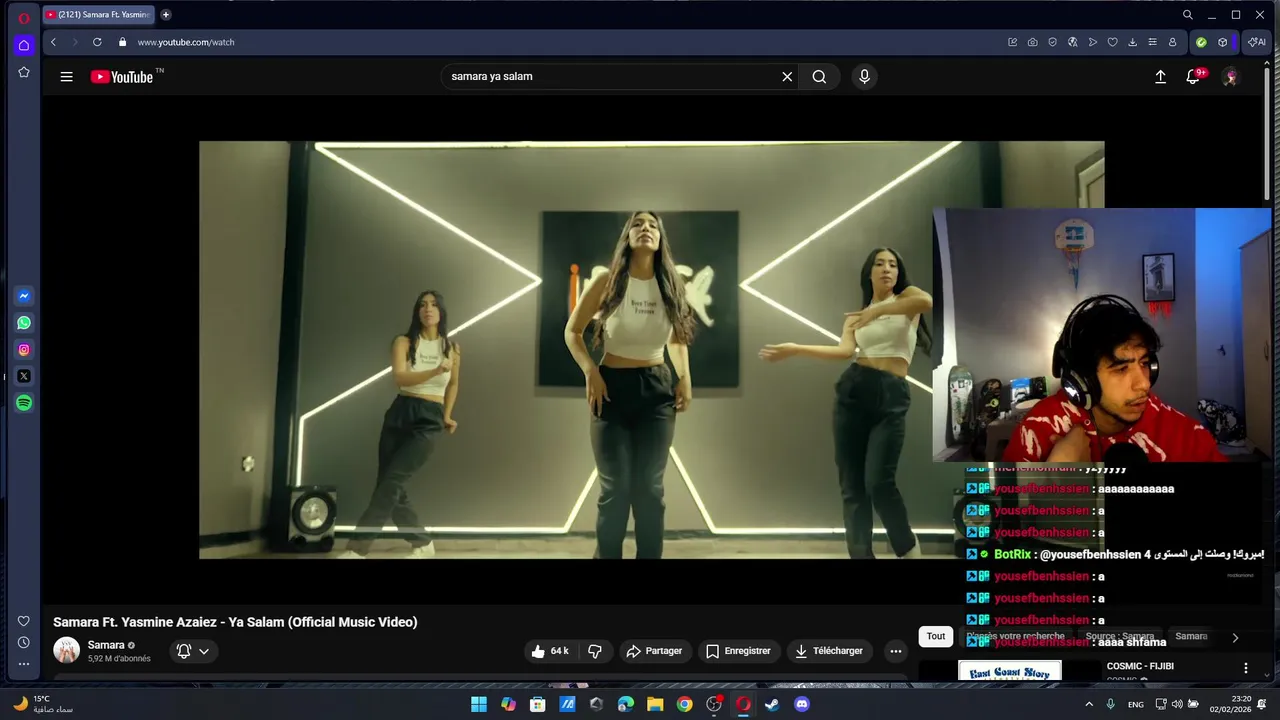This screenshot has height=720, width=1280.
Task: Open Messenger in Opera sidebar
Action: [x=24, y=296]
